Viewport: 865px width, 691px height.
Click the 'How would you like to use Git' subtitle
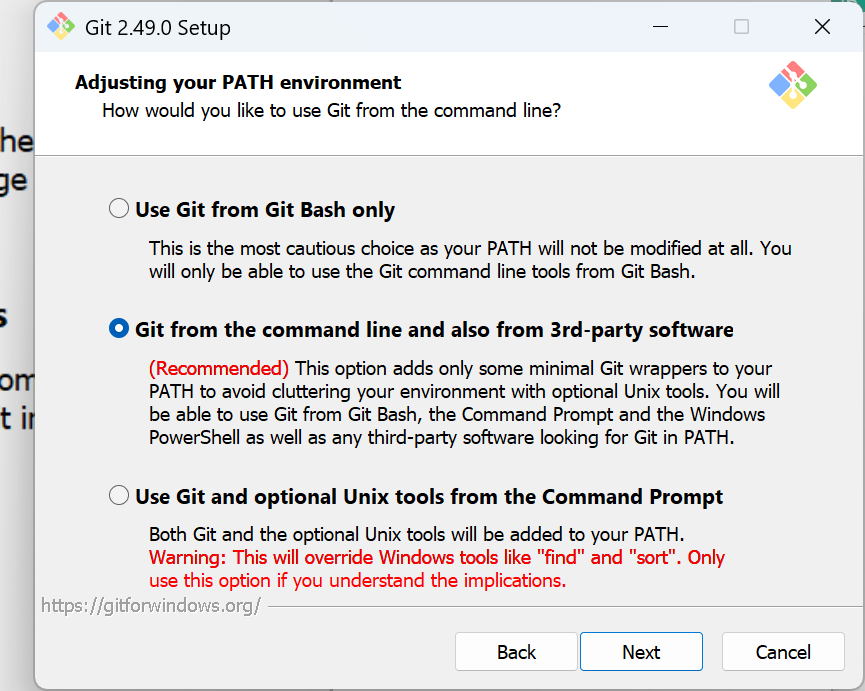coord(332,110)
